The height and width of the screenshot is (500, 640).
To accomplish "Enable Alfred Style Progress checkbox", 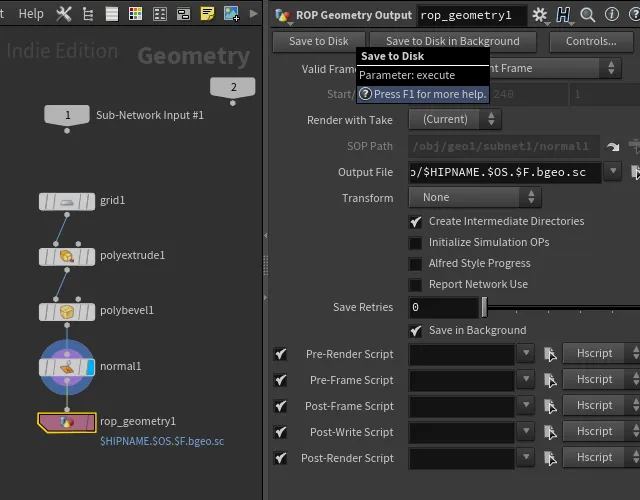I will [x=416, y=264].
